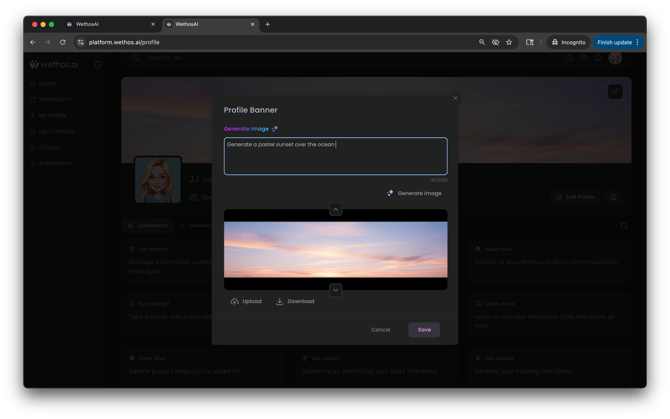The height and width of the screenshot is (419, 670).
Task: Click the Generate Image gradient label
Action: [x=246, y=129]
